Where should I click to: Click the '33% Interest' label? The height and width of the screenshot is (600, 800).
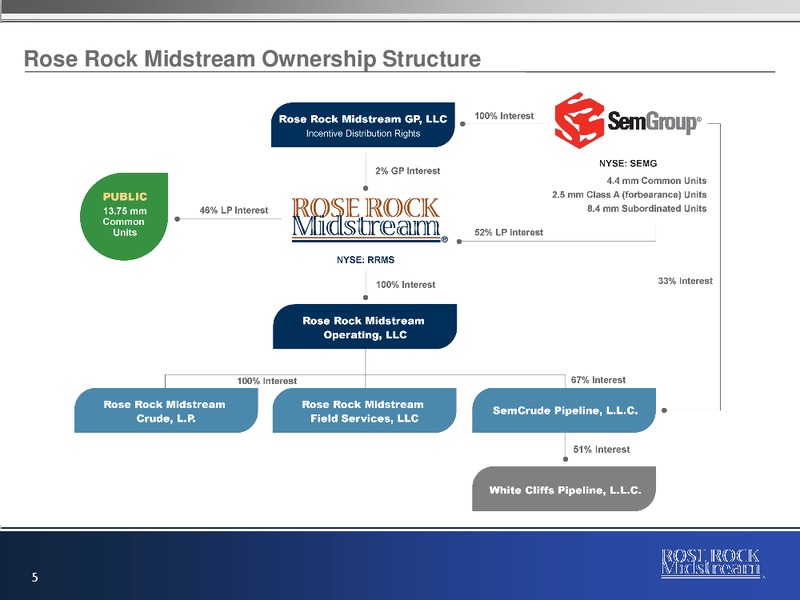(x=685, y=281)
